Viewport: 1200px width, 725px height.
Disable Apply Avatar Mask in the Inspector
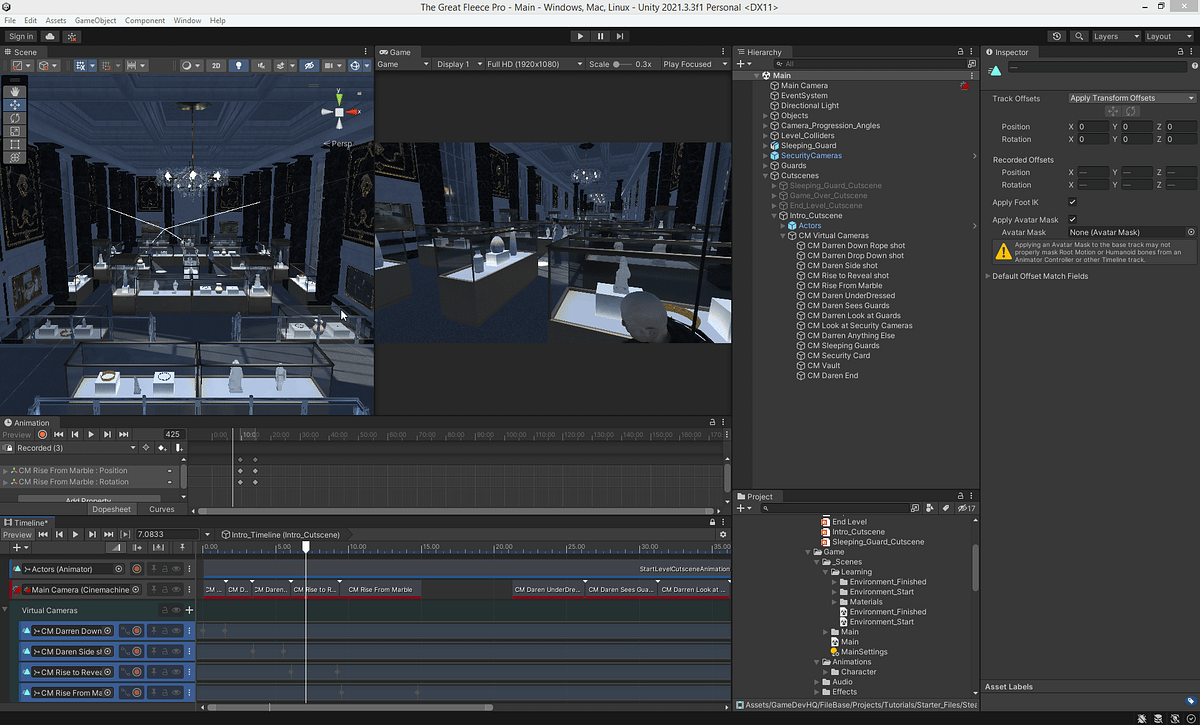[1074, 219]
